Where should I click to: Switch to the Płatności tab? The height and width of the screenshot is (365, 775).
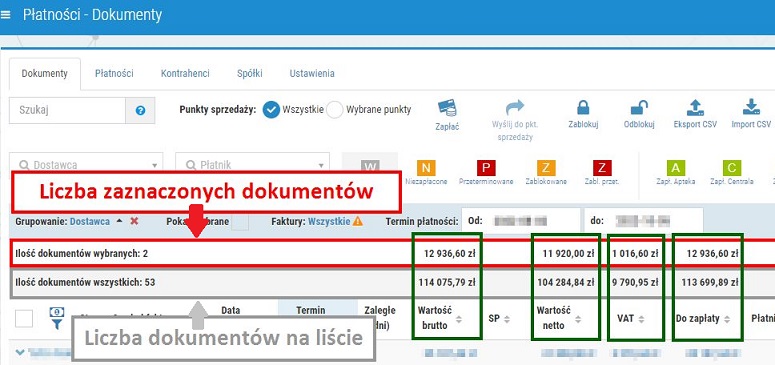coord(114,73)
